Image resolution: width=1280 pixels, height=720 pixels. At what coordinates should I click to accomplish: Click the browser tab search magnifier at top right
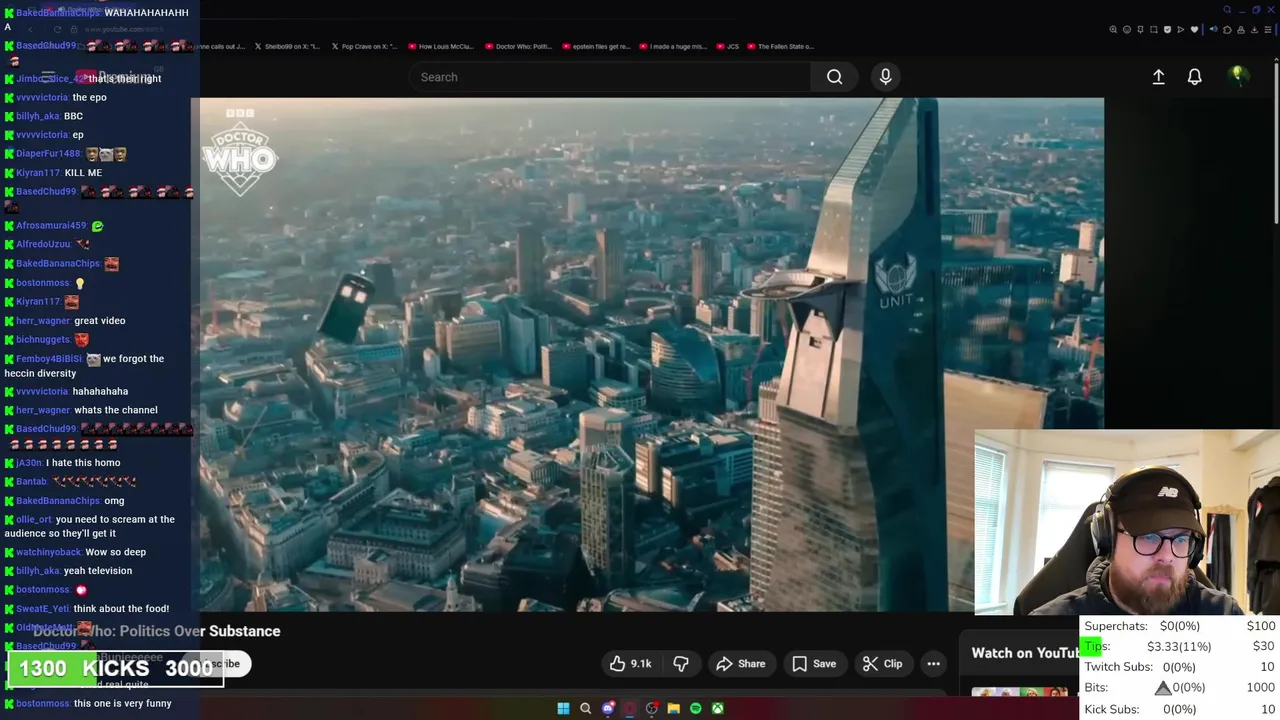pyautogui.click(x=1227, y=10)
